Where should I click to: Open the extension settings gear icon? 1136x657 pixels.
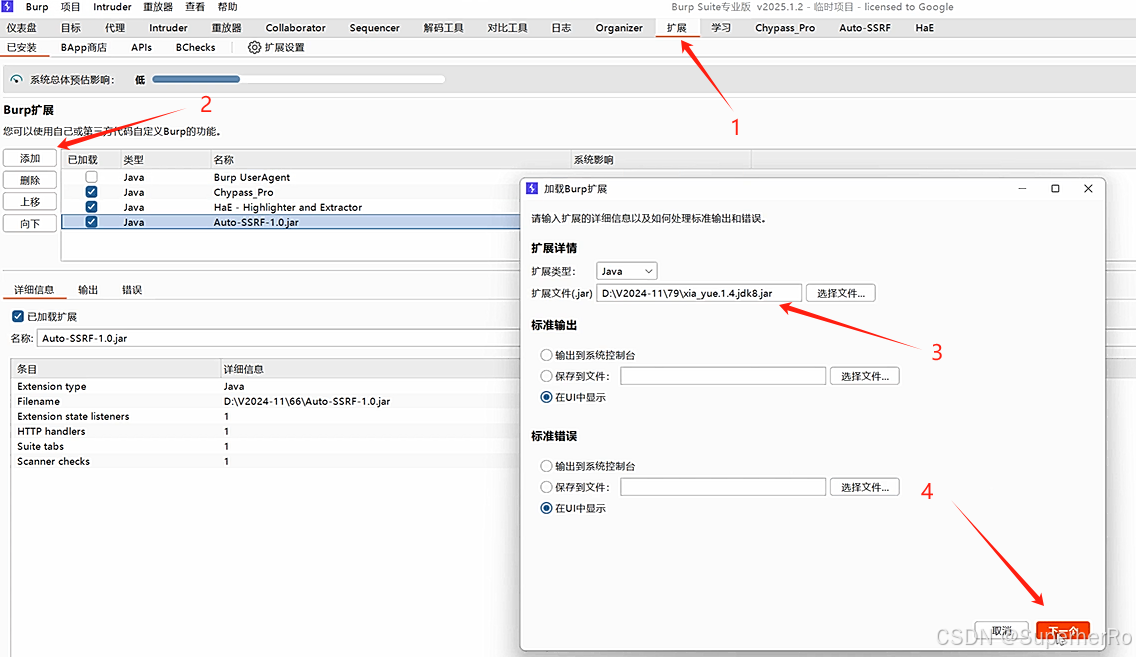pos(254,47)
